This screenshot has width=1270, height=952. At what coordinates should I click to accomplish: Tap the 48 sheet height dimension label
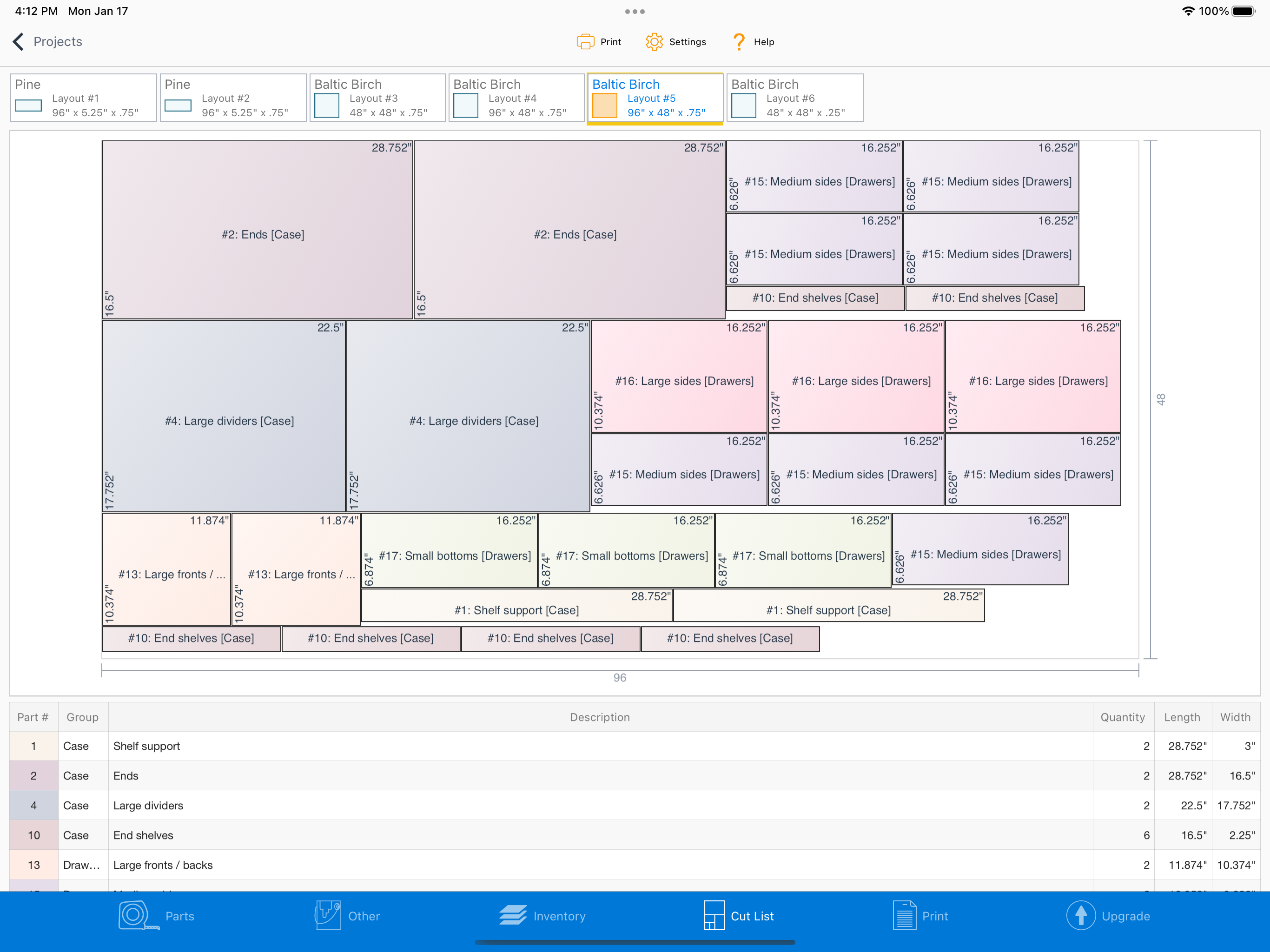tap(1161, 399)
